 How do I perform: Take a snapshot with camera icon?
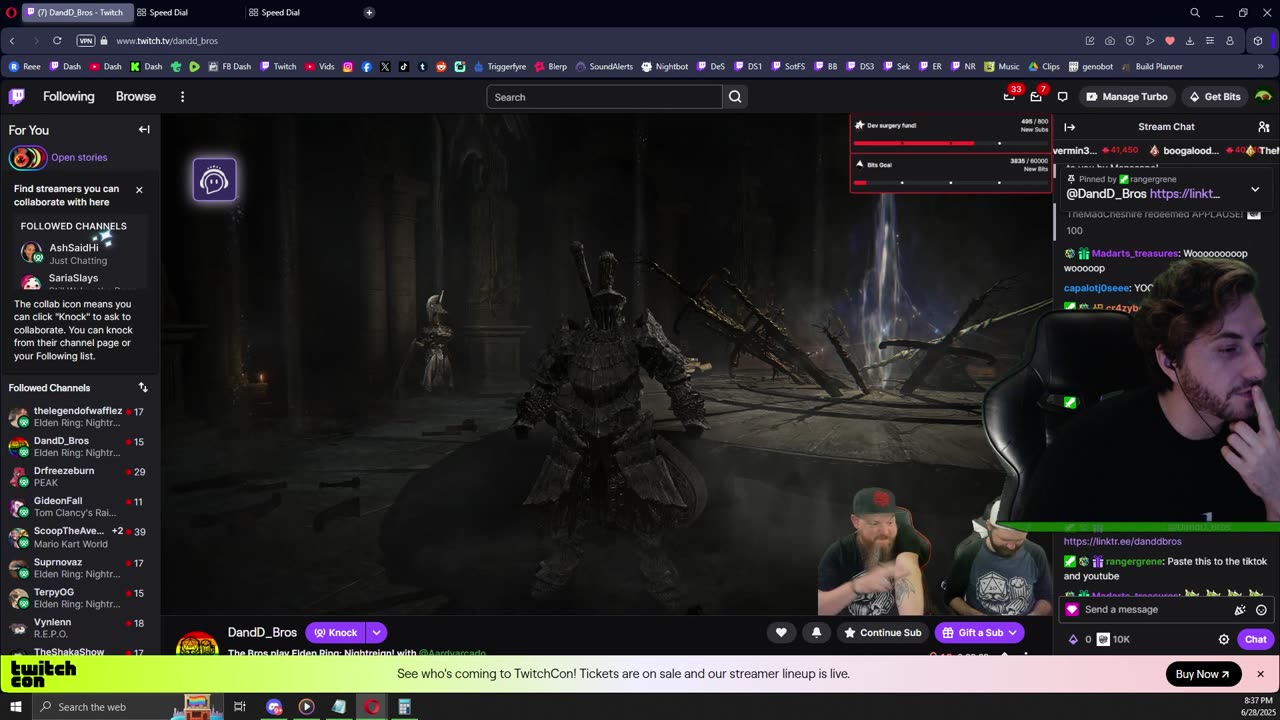[x=1110, y=40]
